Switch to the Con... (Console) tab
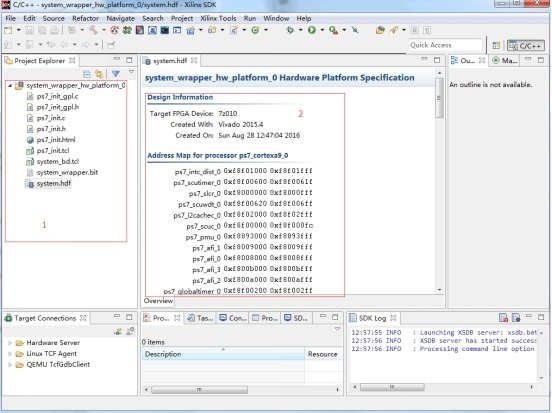The height and width of the screenshot is (413, 552). 233,318
